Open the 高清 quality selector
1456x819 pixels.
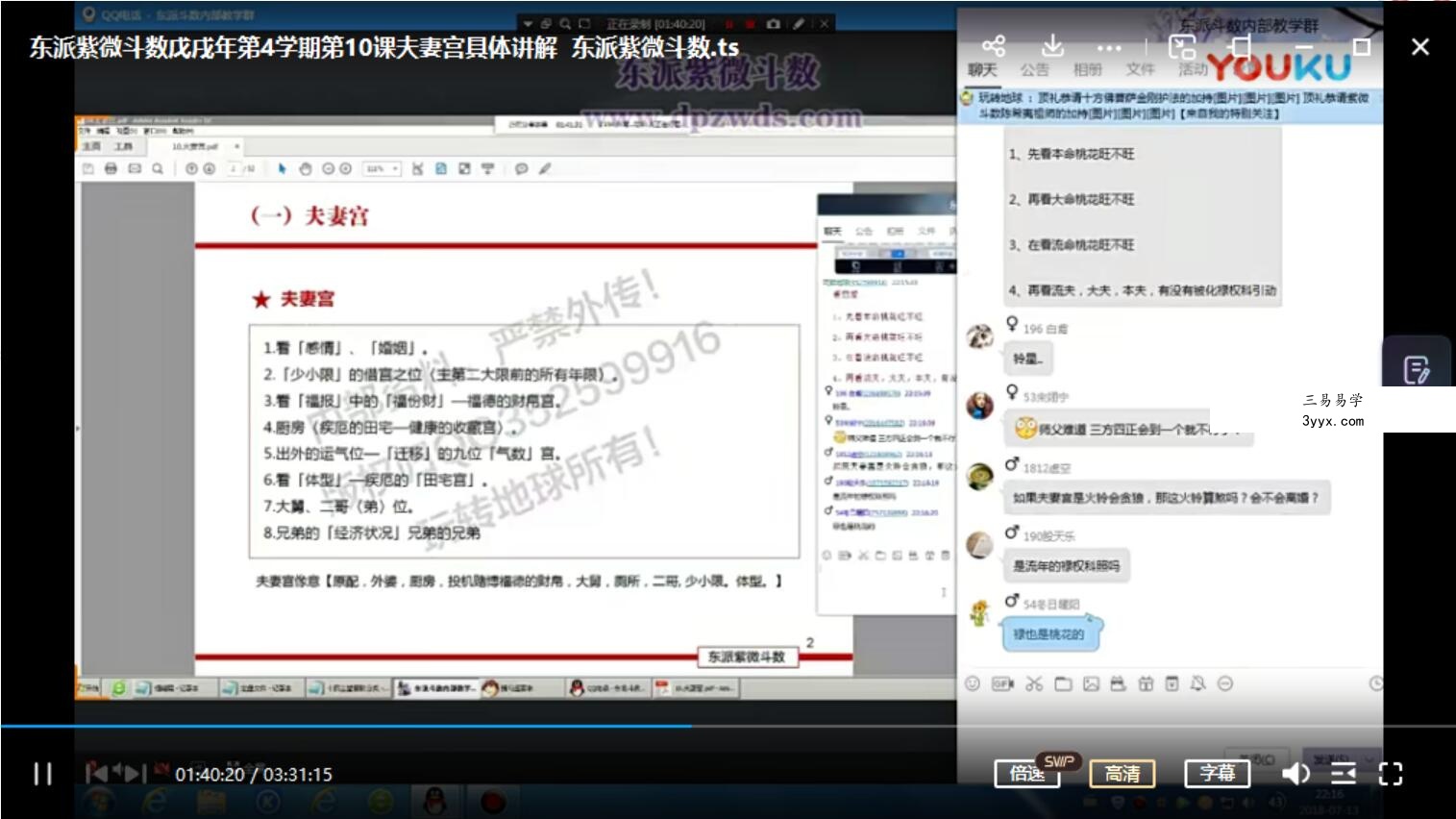1122,774
